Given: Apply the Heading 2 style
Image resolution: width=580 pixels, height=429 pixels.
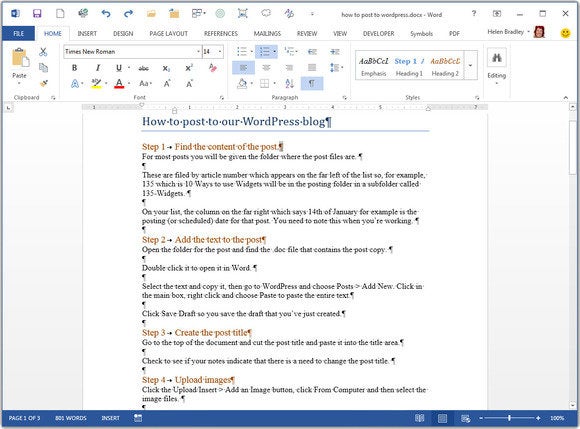Looking at the screenshot, I should (445, 67).
